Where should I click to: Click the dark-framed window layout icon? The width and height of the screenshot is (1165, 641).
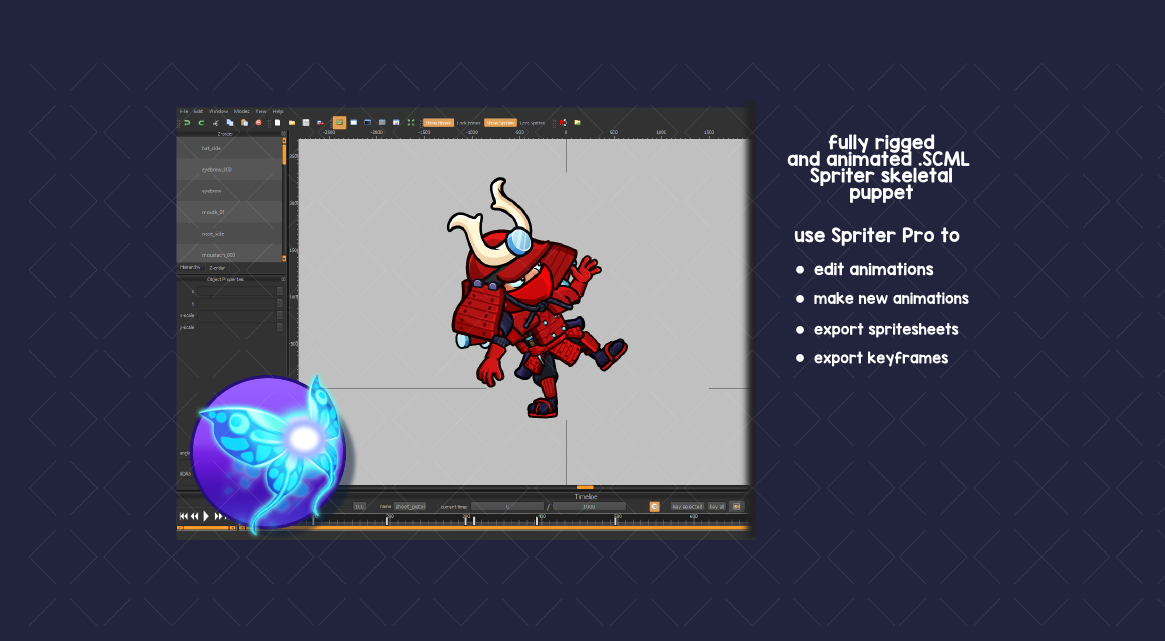tap(368, 123)
